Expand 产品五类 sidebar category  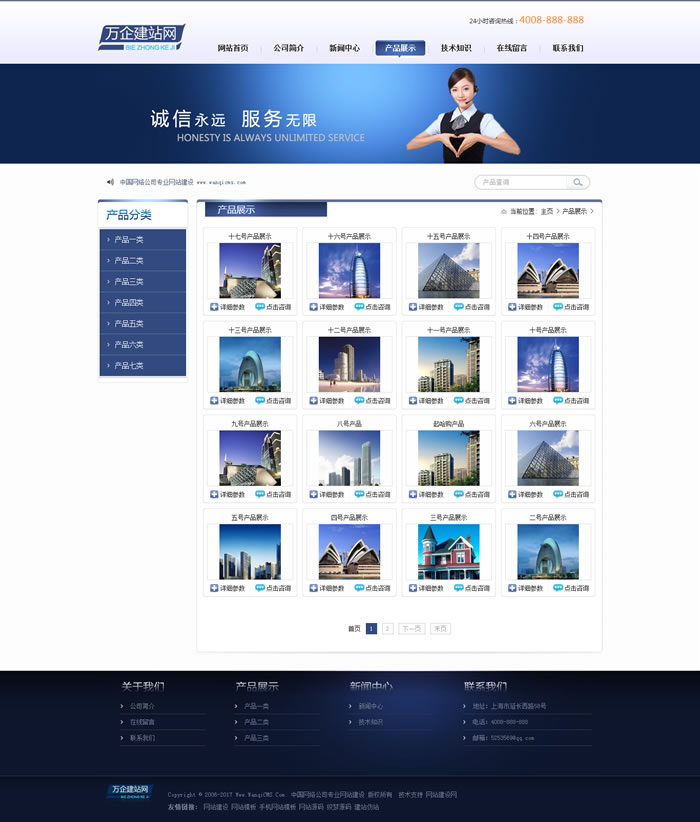point(143,323)
